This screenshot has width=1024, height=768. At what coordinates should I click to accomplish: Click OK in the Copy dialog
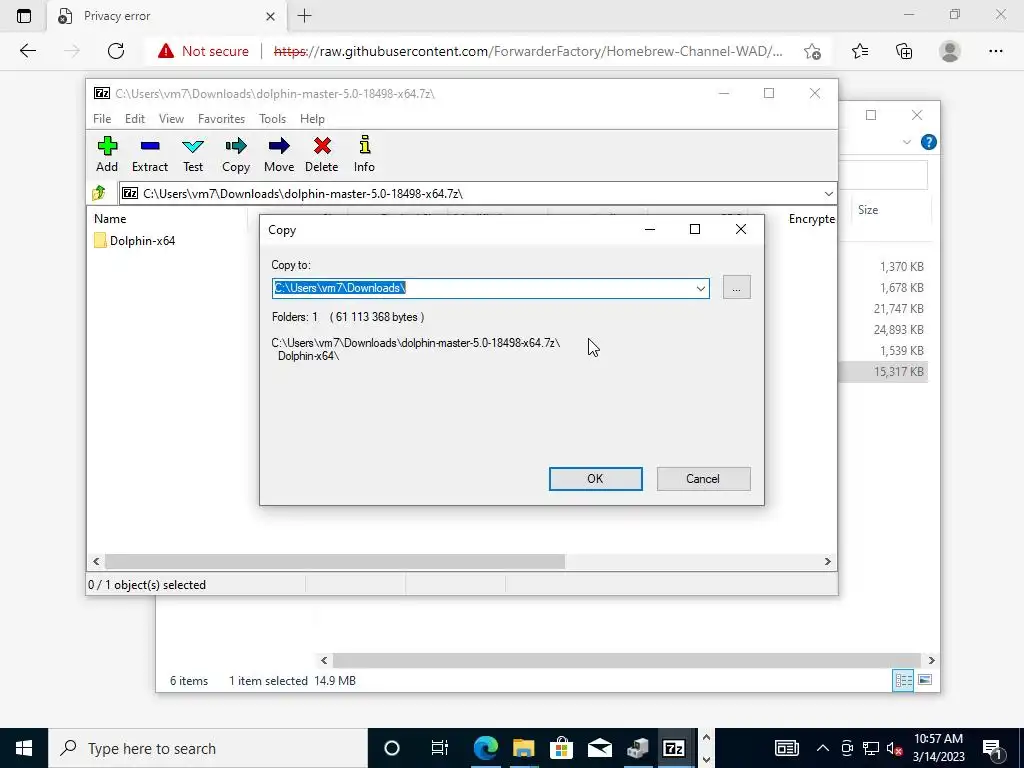pos(595,479)
